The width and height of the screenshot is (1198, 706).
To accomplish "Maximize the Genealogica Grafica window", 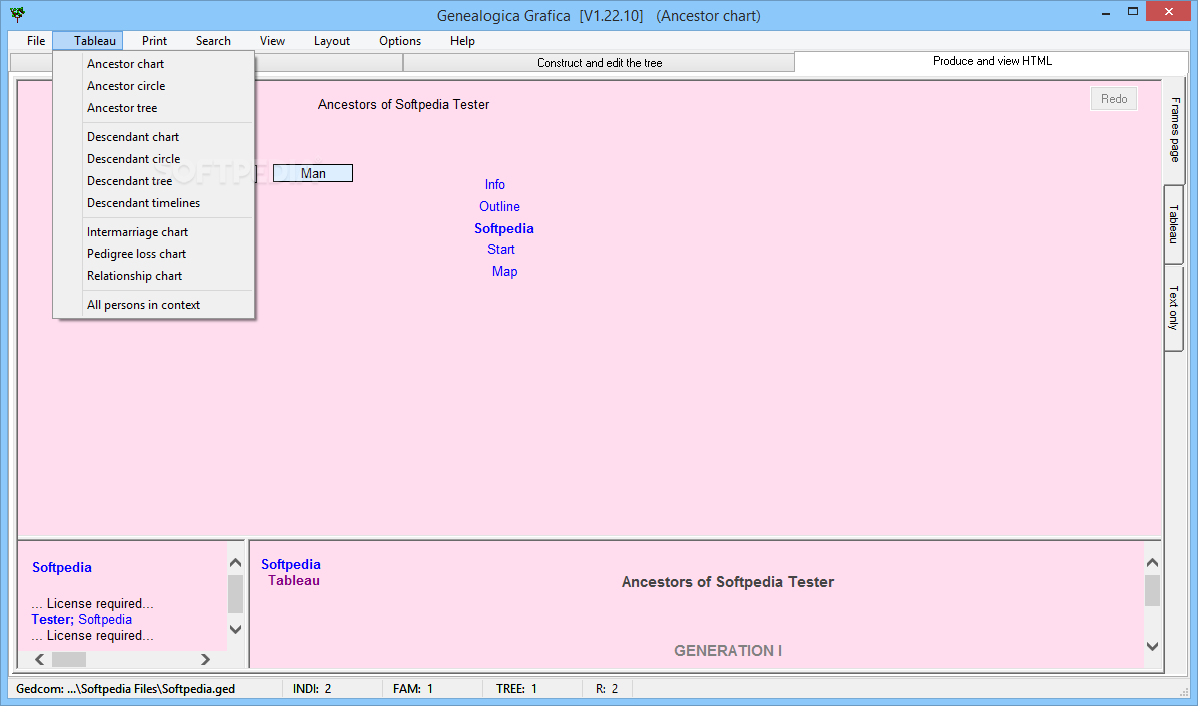I will 1132,11.
